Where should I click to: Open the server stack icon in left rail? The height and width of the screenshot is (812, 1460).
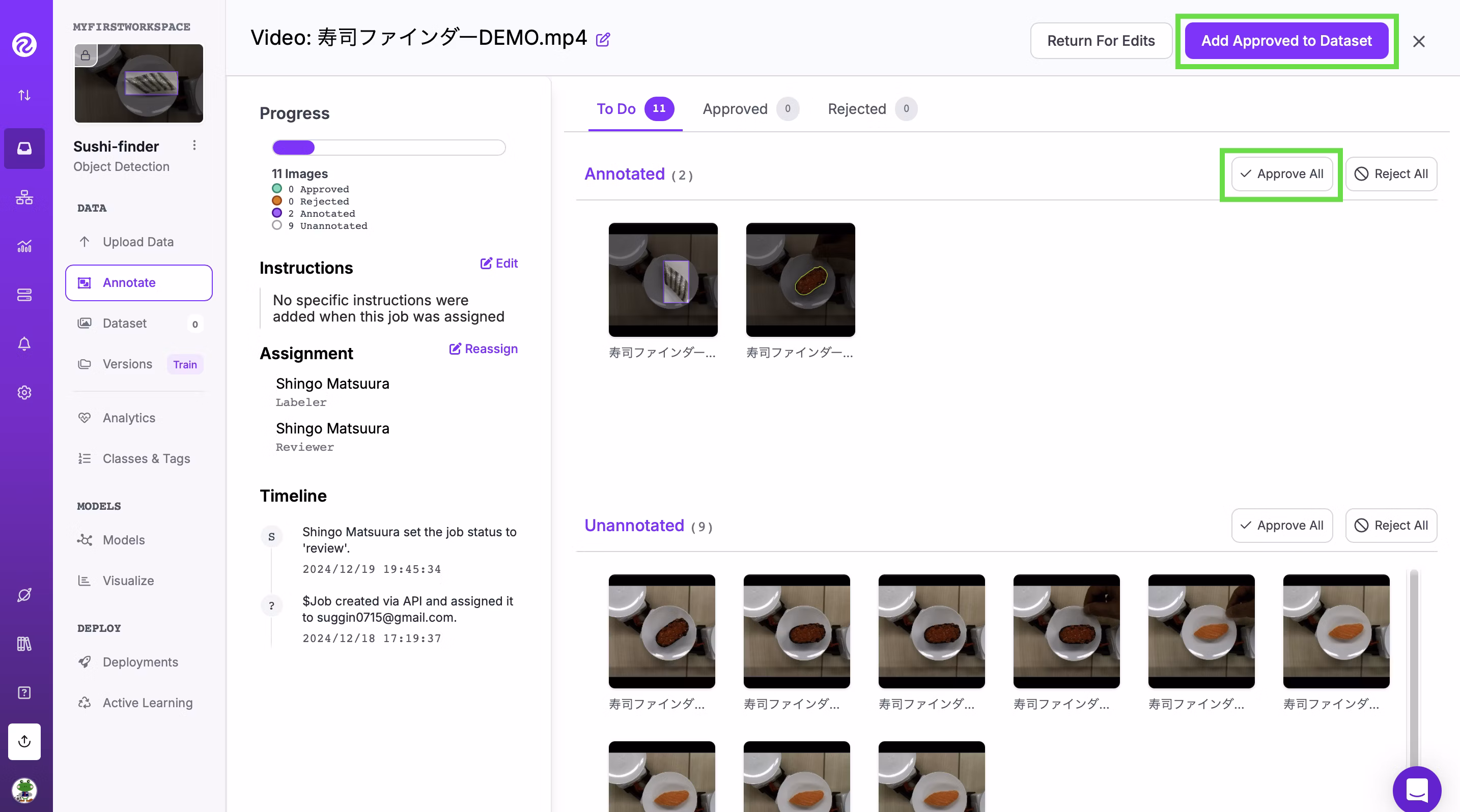click(x=24, y=295)
